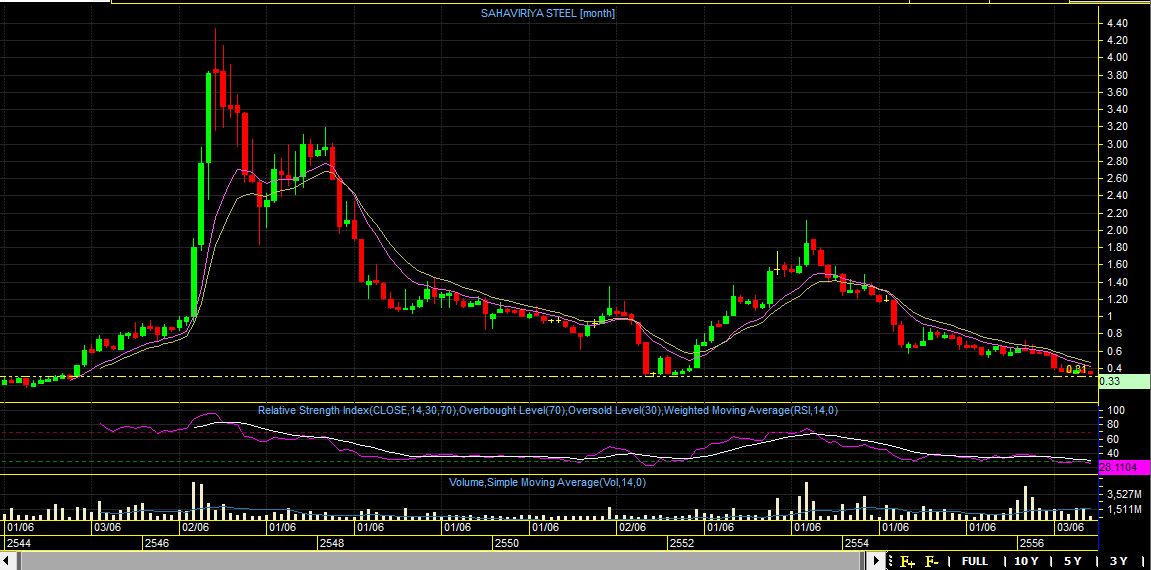Click the 4.40 price axis label
Screen dimensions: 1151x570
point(1116,23)
